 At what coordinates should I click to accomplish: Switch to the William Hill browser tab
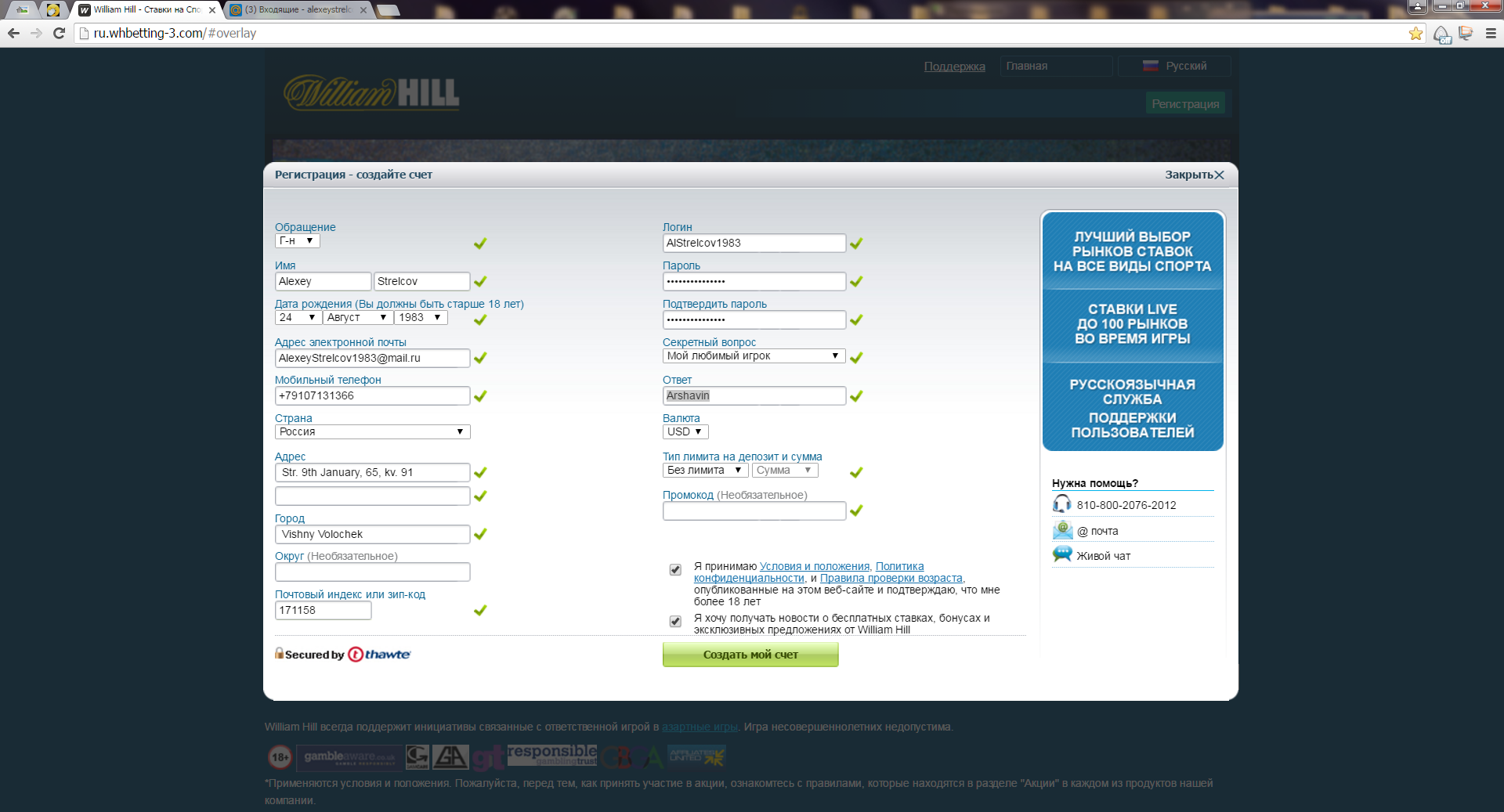146,10
